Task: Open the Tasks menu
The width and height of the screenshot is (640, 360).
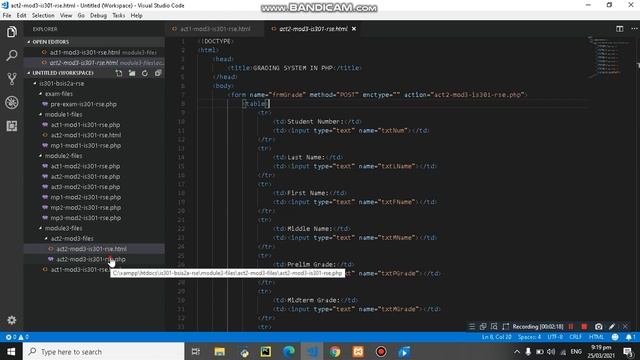Action: pyautogui.click(x=119, y=16)
